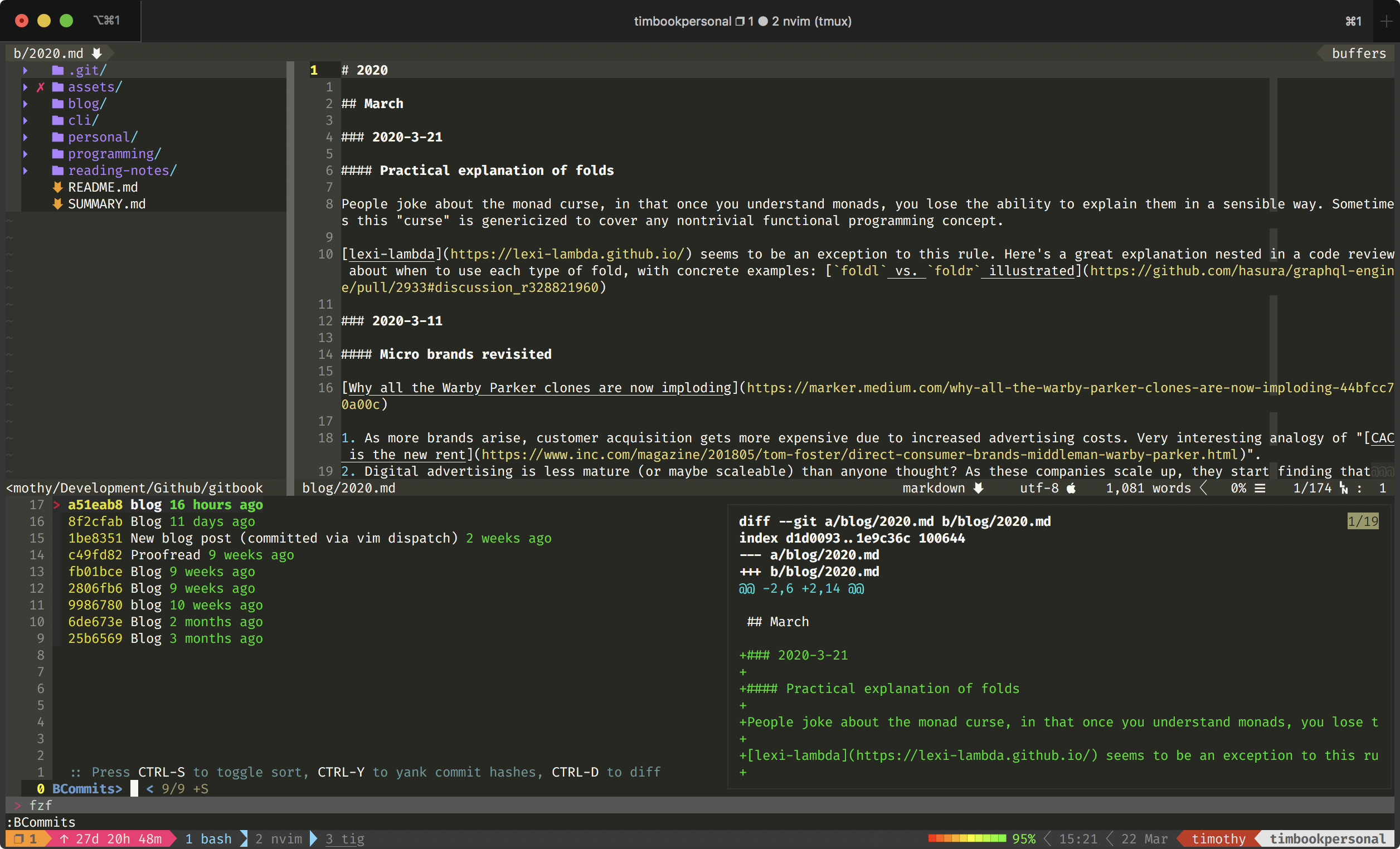
Task: Expand the blog directory arrow
Action: 26,104
